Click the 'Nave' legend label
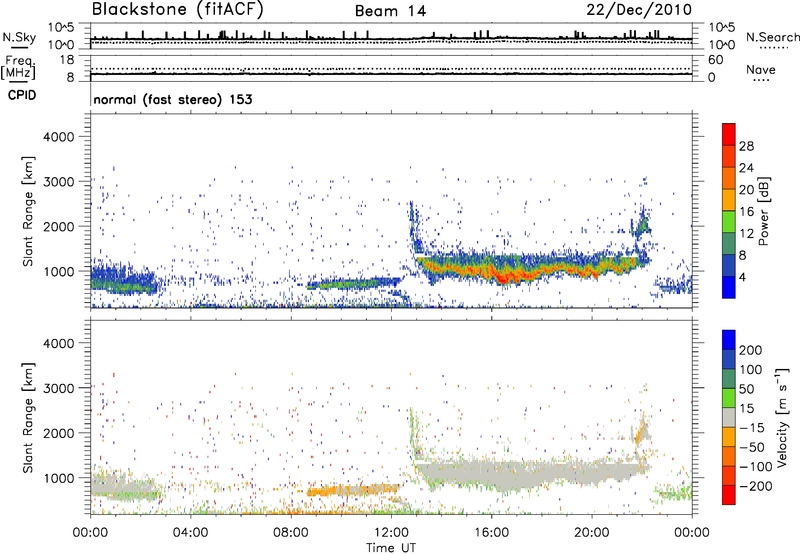Image resolution: width=800 pixels, height=554 pixels. 761,69
